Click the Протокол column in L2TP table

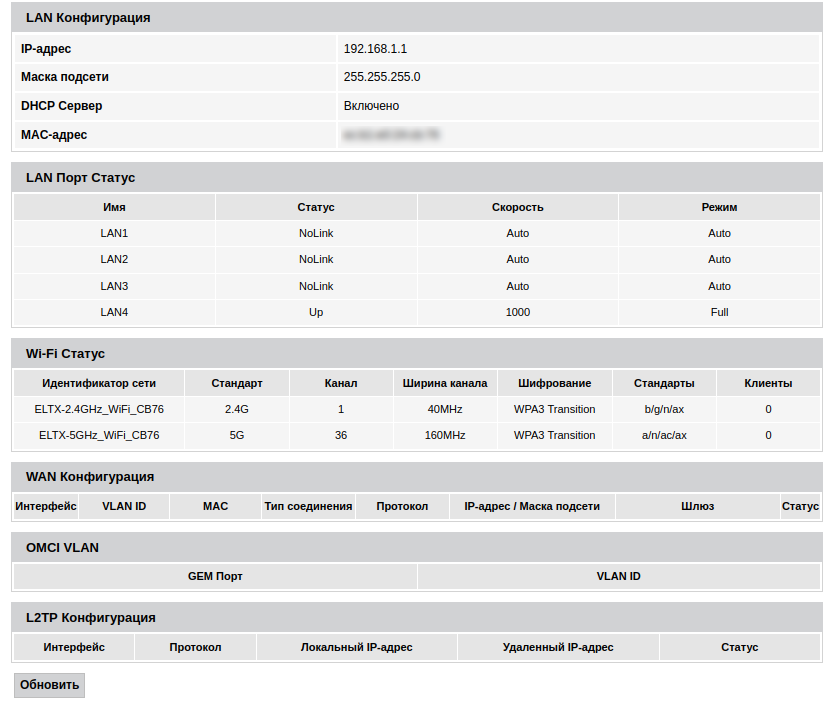click(x=195, y=647)
